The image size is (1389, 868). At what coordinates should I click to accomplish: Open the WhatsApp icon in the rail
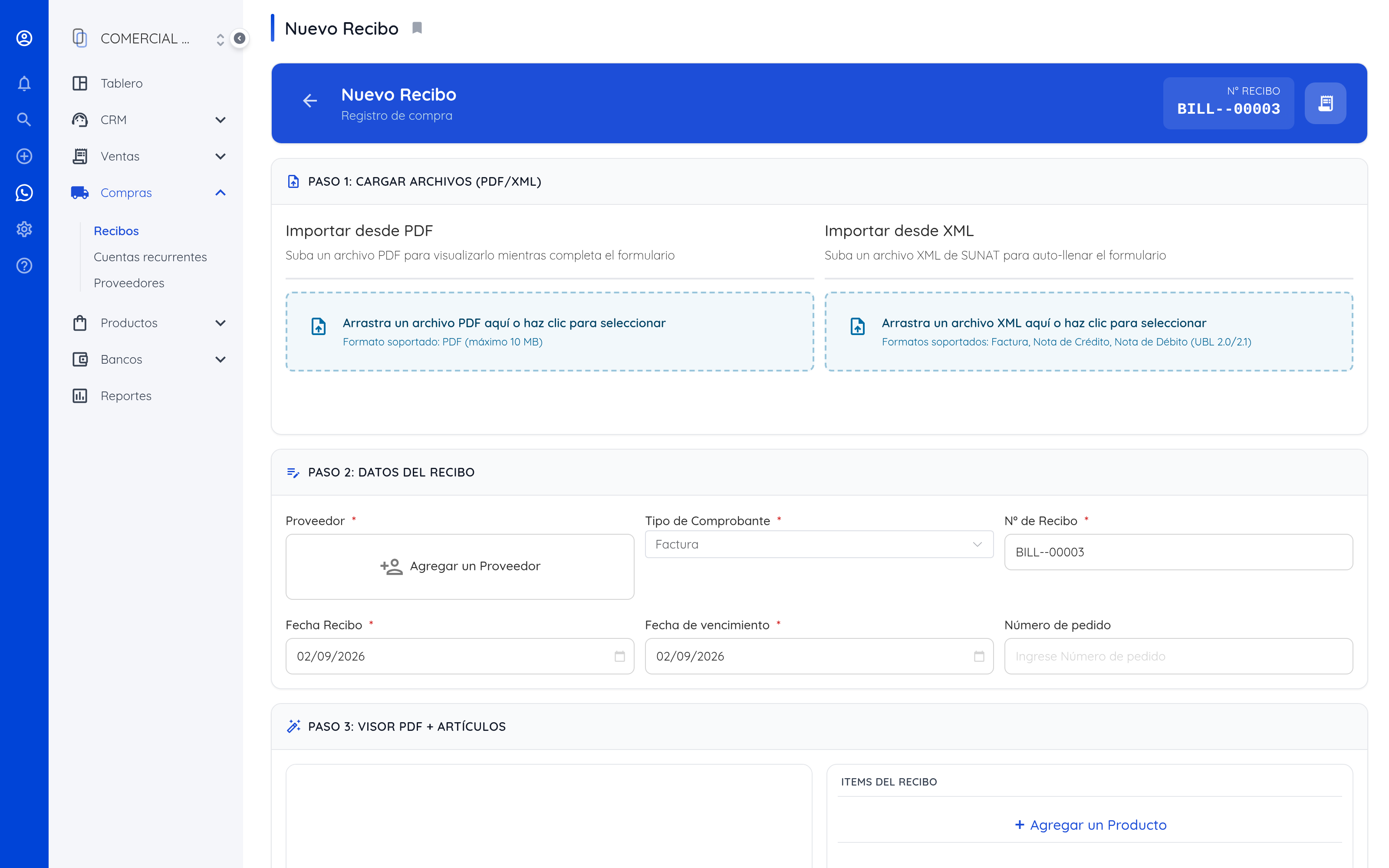pos(24,193)
